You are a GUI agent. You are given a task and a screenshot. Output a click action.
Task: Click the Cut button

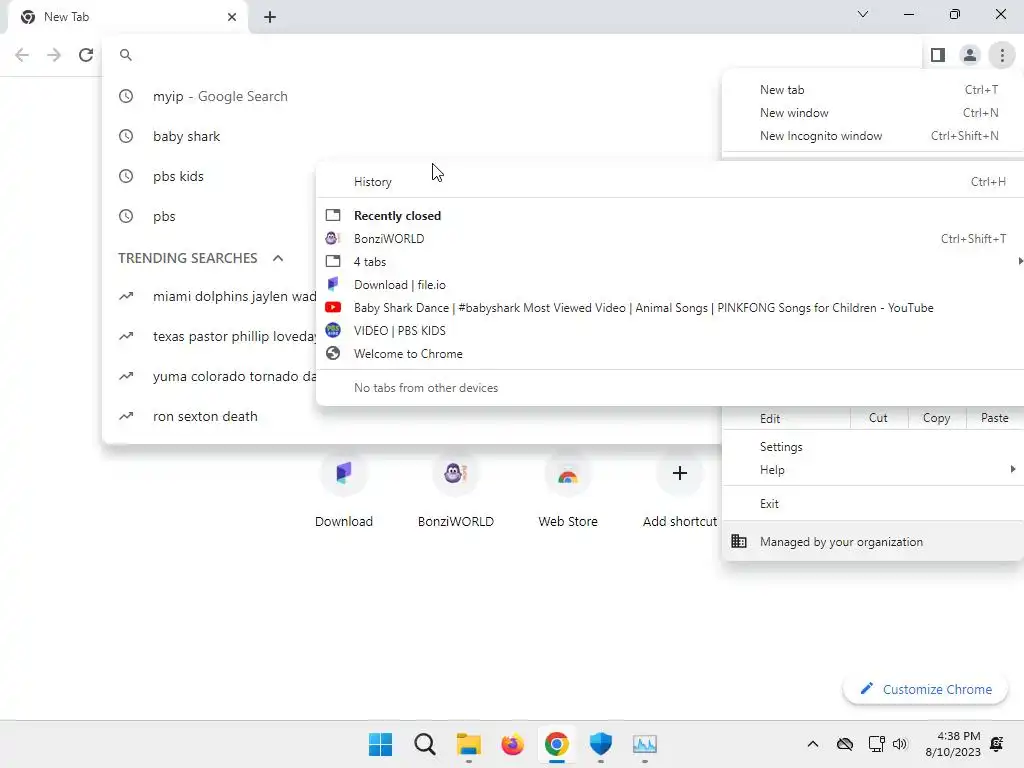click(x=878, y=418)
